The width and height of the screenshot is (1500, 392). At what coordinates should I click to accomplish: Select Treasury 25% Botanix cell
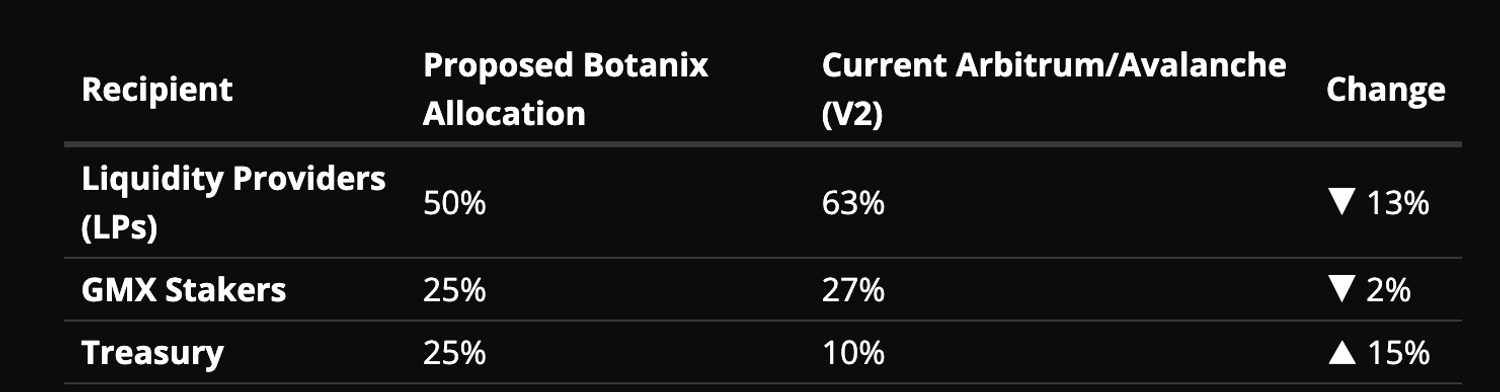pos(454,353)
